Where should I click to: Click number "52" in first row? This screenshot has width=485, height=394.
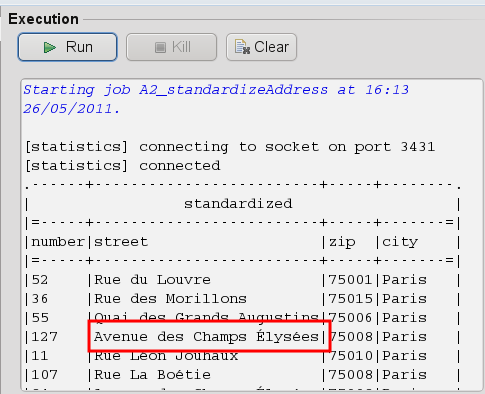40,280
